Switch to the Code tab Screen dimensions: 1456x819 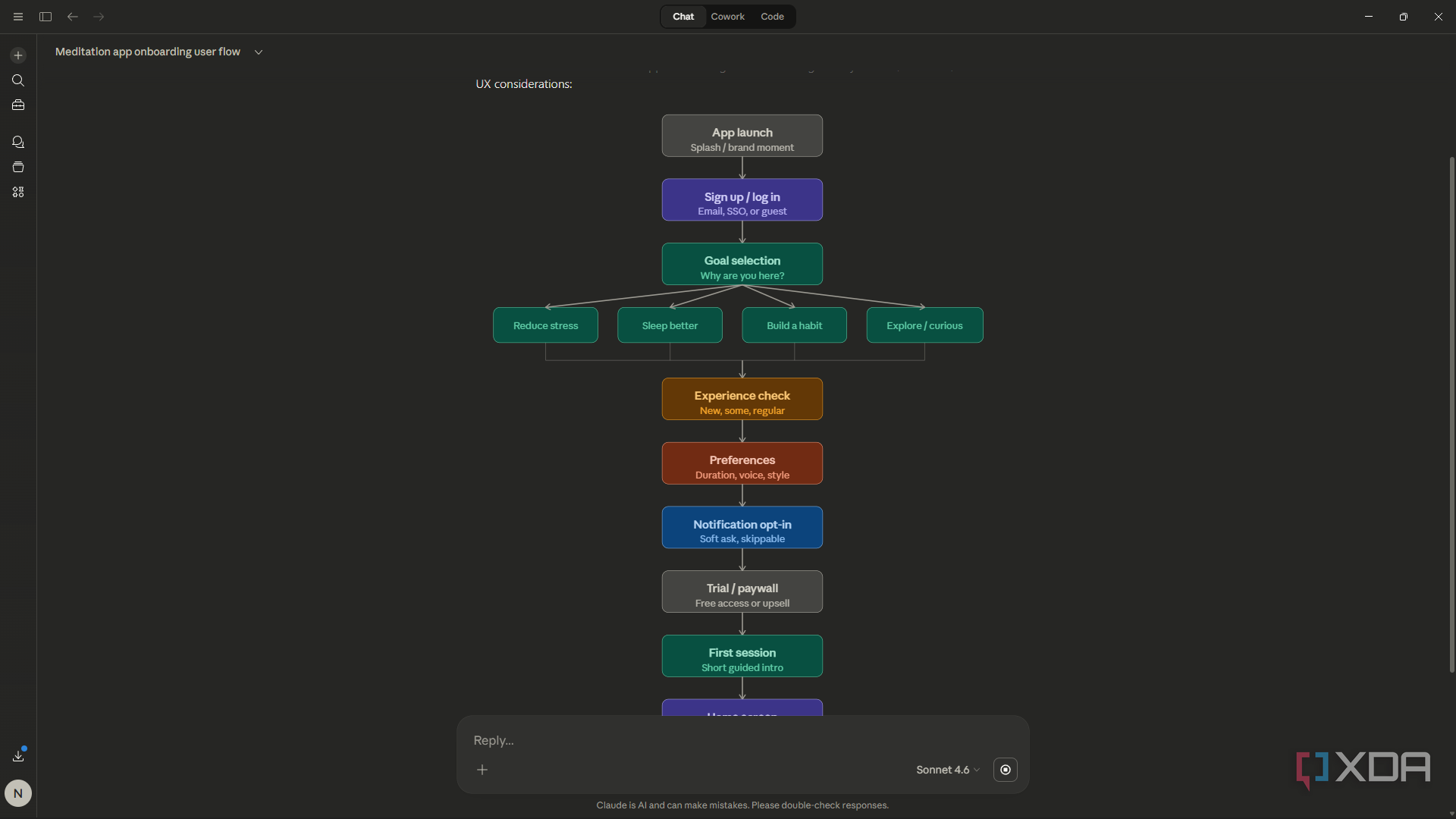[x=772, y=17]
